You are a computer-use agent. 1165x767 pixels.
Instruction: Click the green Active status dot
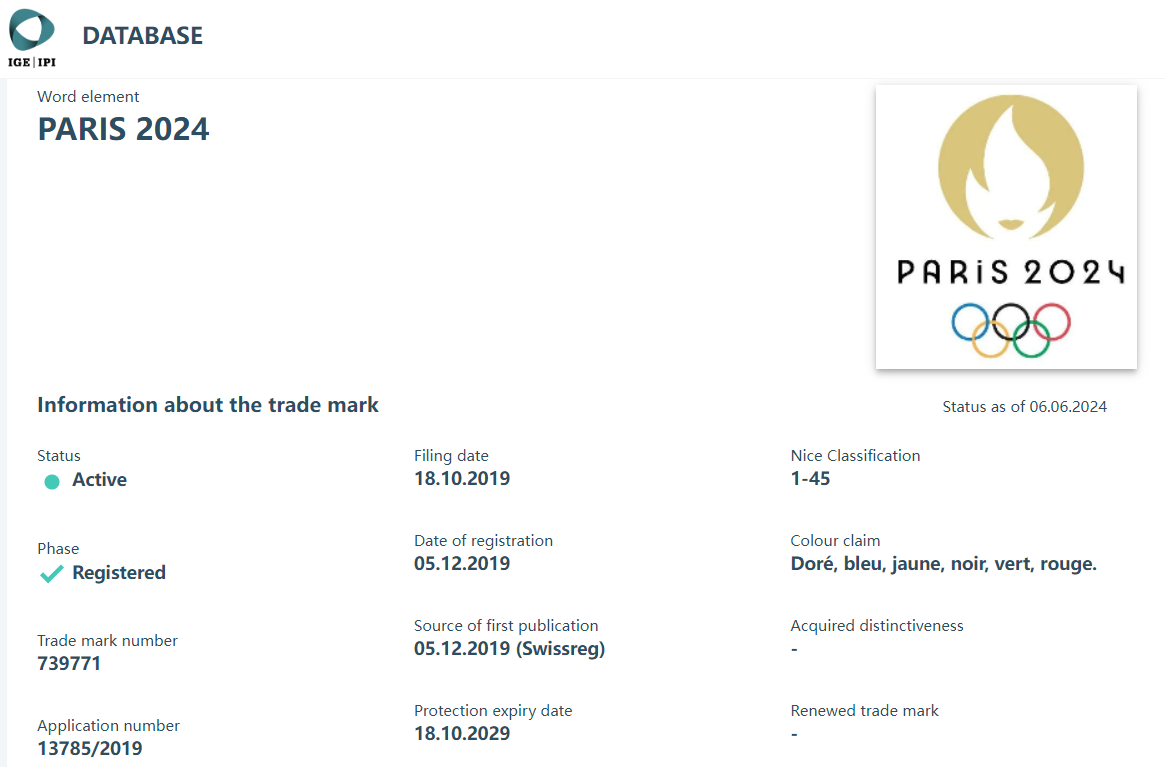[52, 482]
